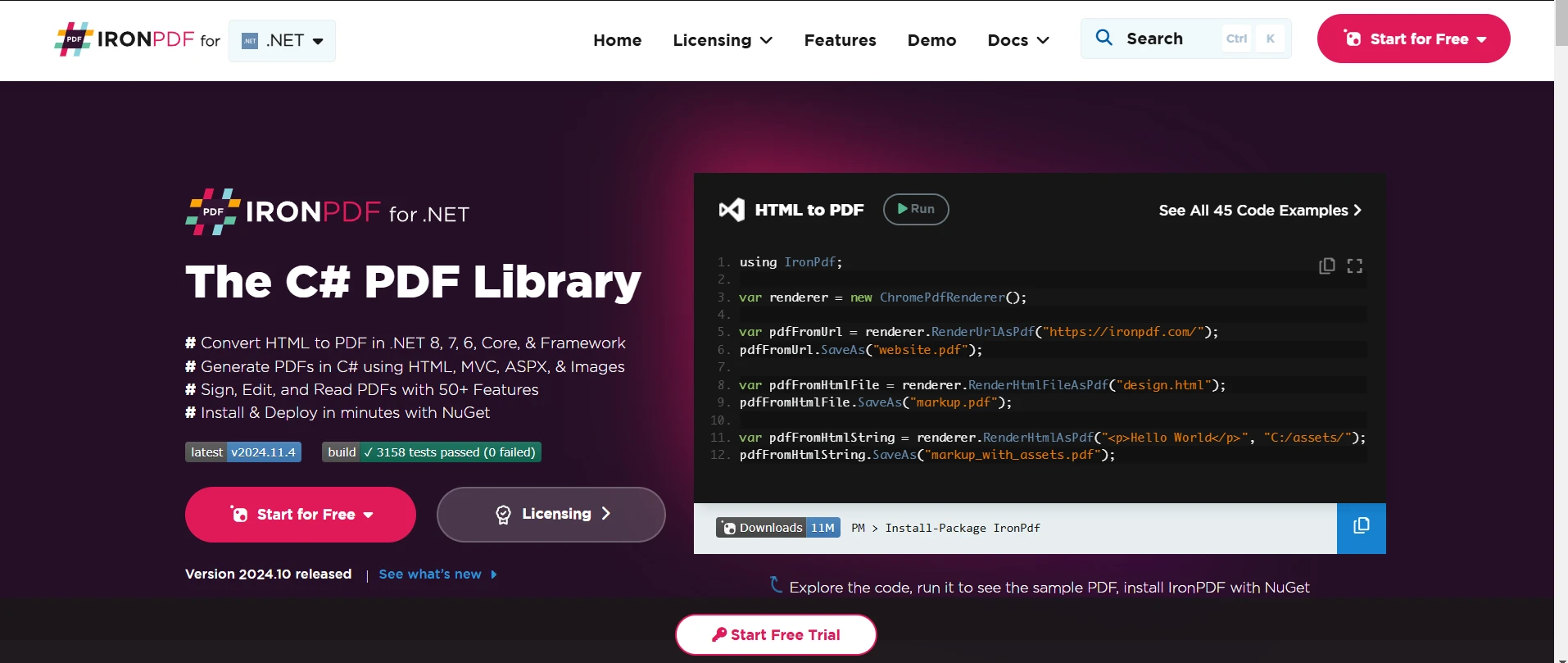Click the Downloads 11M badge

pyautogui.click(x=778, y=528)
